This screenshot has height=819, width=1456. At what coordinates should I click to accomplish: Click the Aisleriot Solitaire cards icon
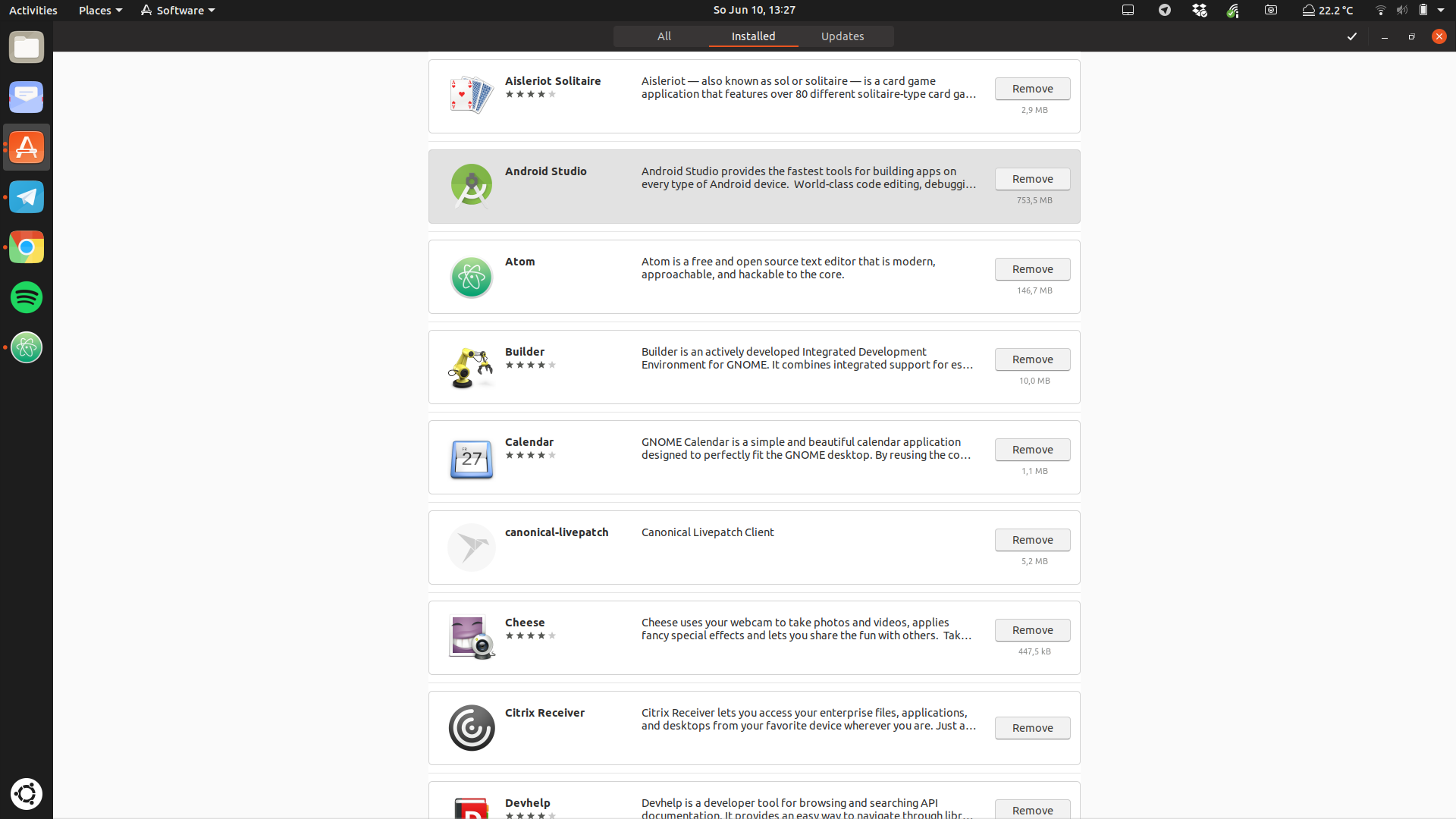coord(471,96)
